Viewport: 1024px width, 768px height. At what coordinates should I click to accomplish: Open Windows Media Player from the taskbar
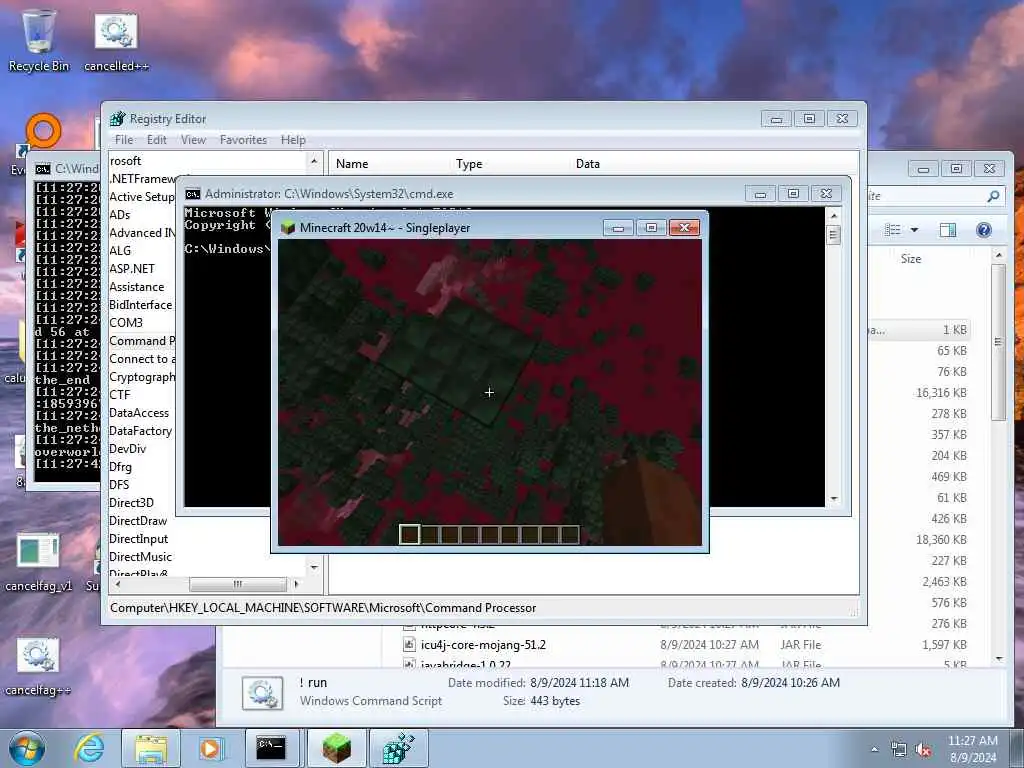coord(210,748)
